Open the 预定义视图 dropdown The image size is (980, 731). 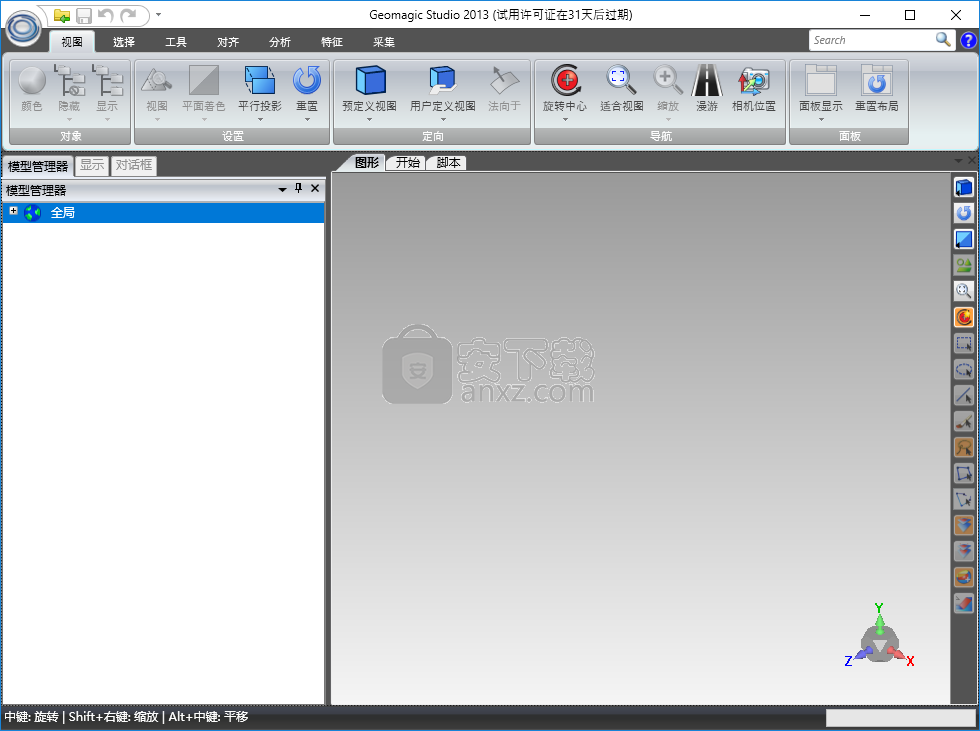coord(369,119)
